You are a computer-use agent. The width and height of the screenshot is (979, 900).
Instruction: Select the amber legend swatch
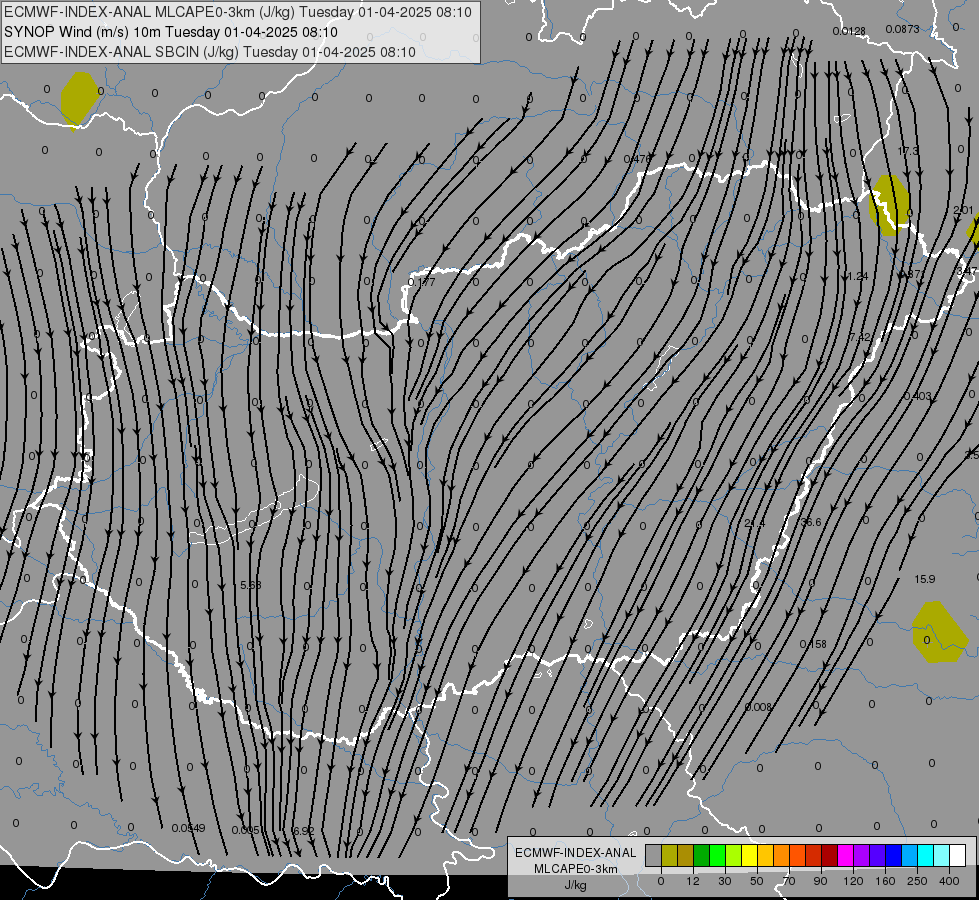(x=765, y=855)
